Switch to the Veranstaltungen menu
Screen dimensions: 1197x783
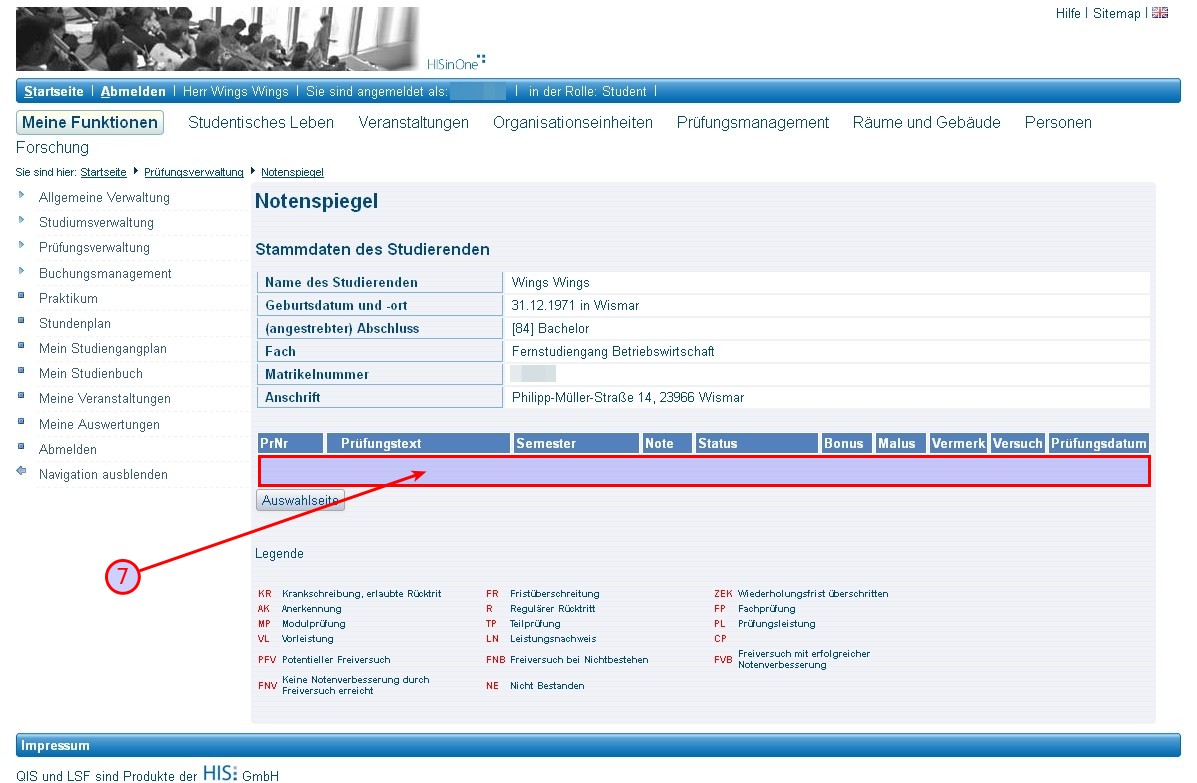pos(413,122)
